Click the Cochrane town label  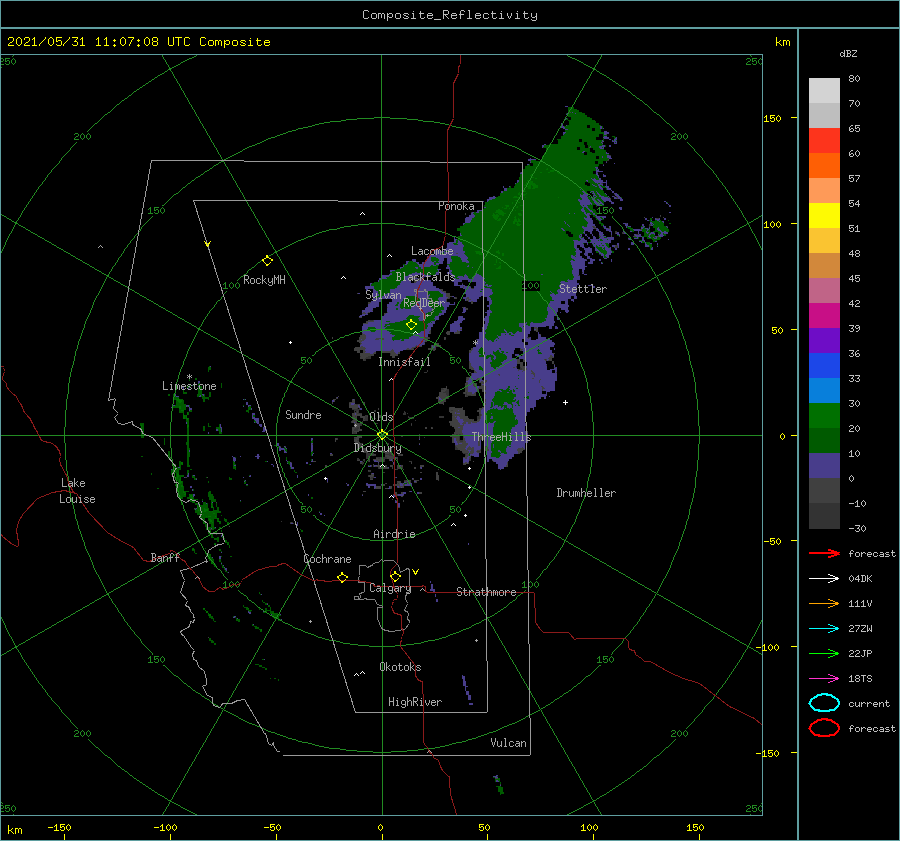coord(327,559)
